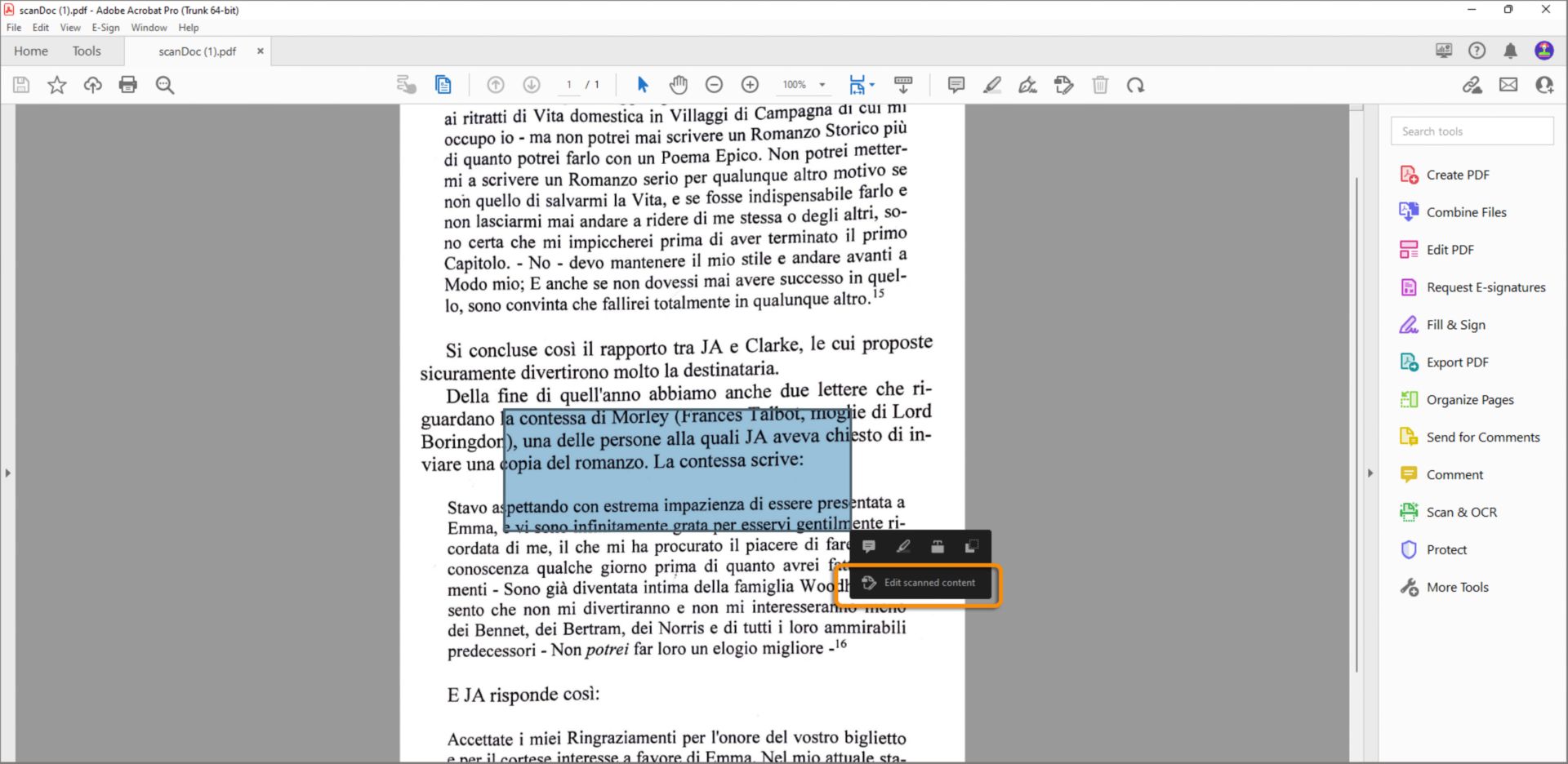Image resolution: width=1568 pixels, height=764 pixels.
Task: Select the Highlight text tool
Action: (992, 84)
